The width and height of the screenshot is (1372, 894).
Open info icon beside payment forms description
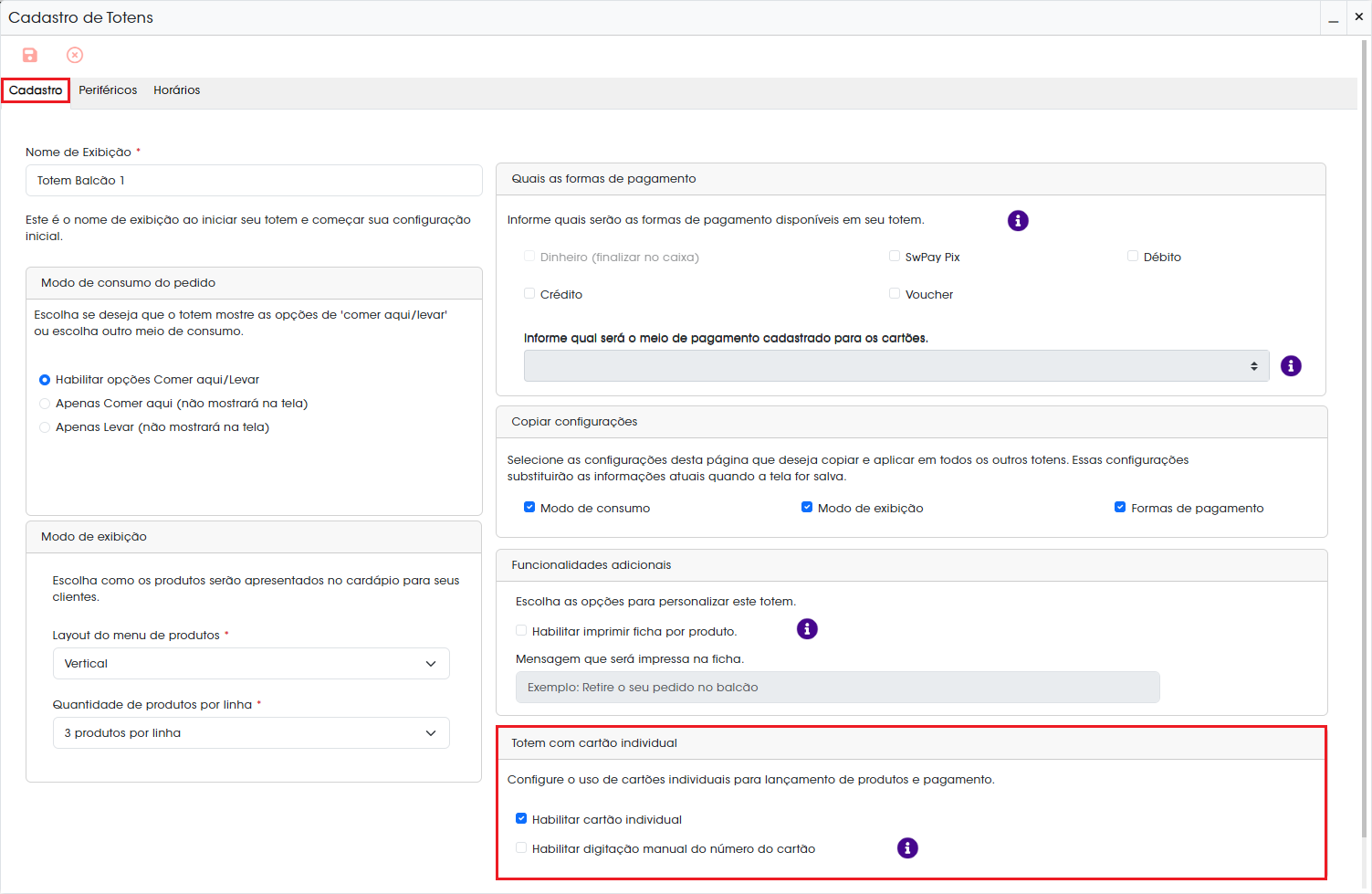click(1018, 221)
